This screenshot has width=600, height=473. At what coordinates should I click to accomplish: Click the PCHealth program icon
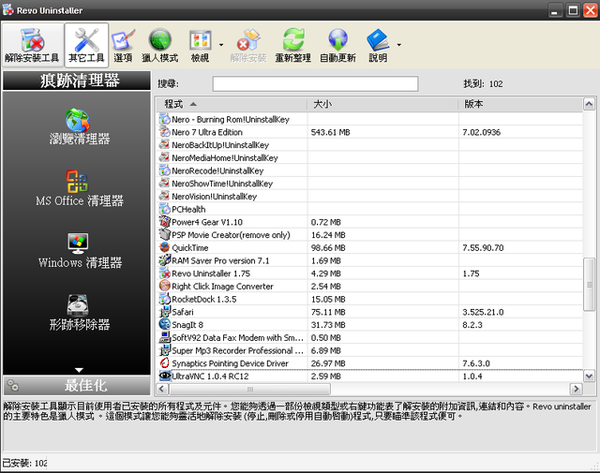coord(165,209)
